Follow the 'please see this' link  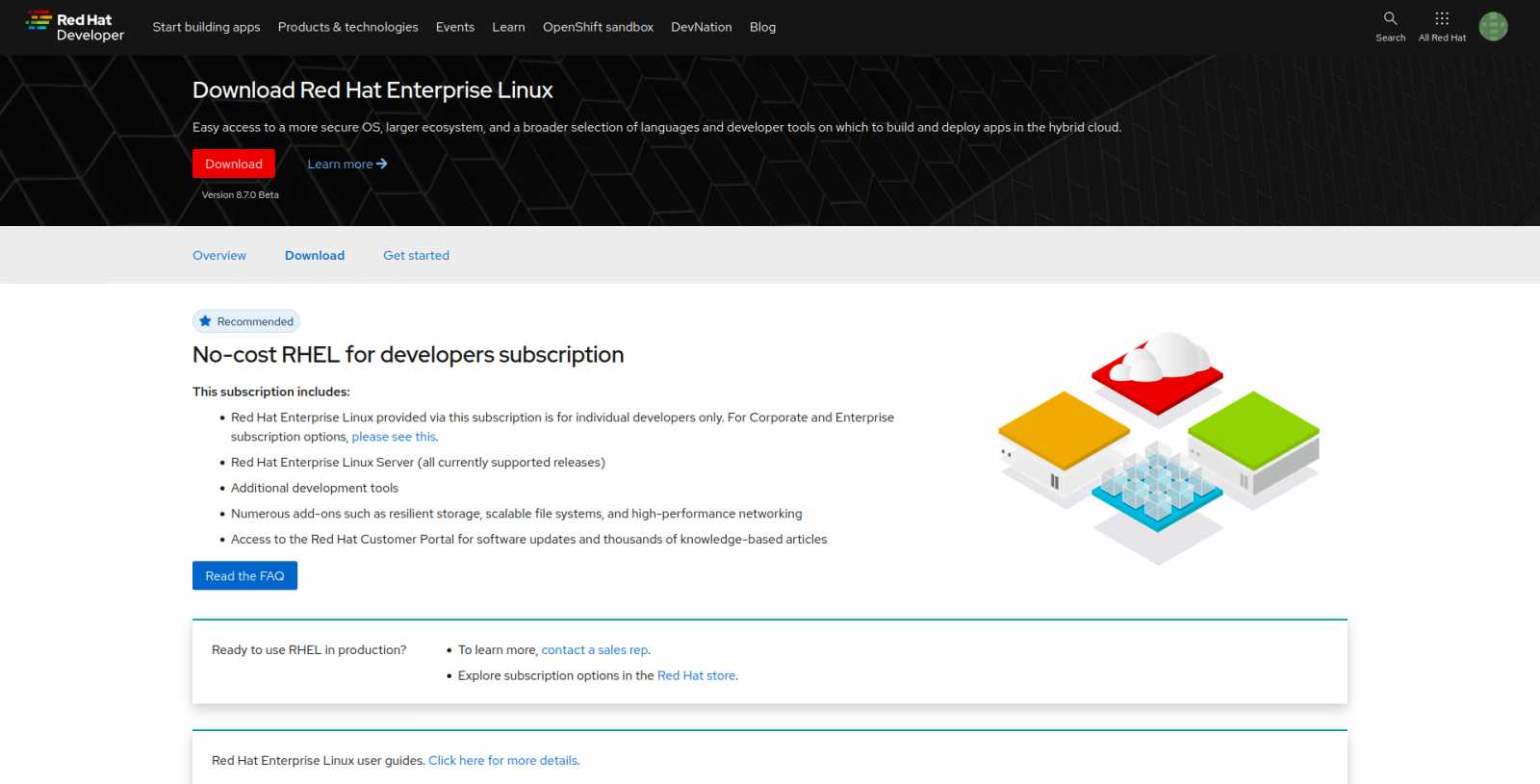coord(394,437)
